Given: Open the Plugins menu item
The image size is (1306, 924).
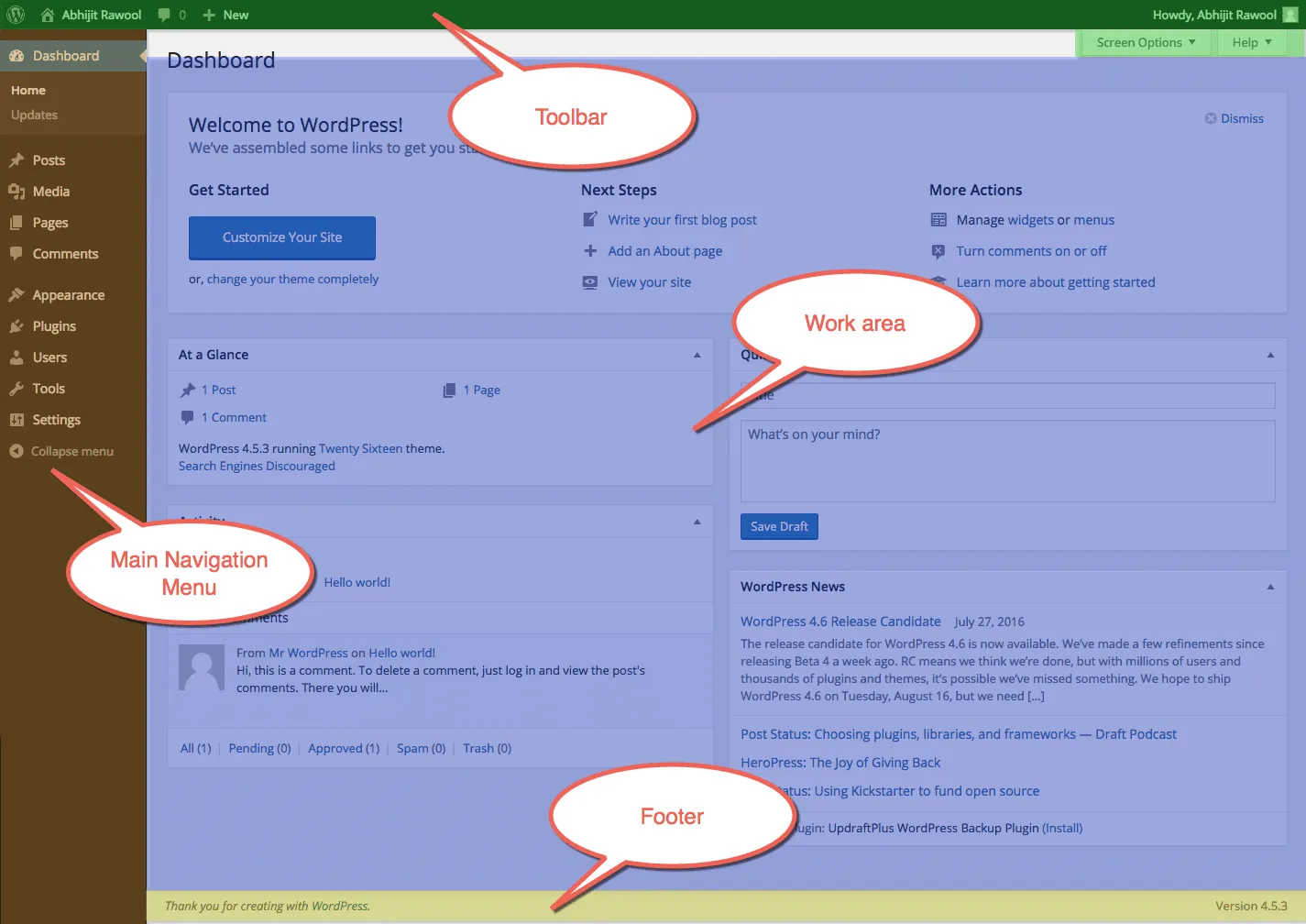Looking at the screenshot, I should point(73,326).
